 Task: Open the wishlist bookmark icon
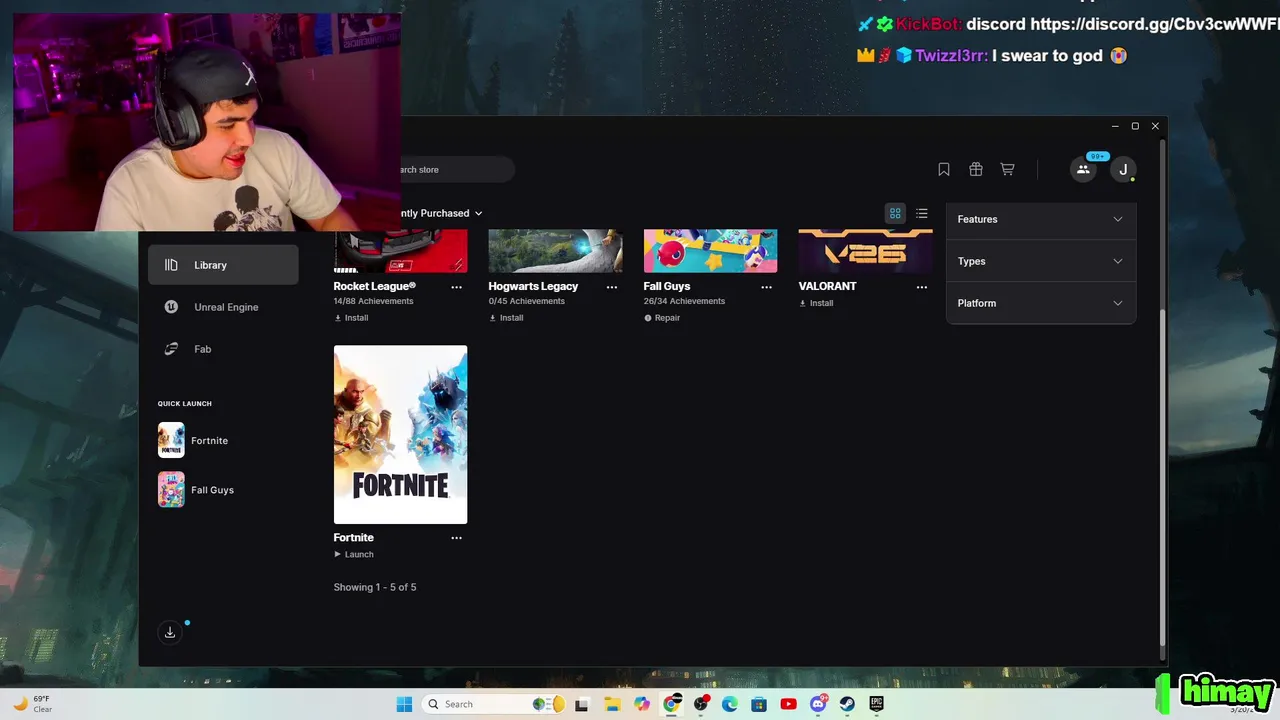click(944, 169)
